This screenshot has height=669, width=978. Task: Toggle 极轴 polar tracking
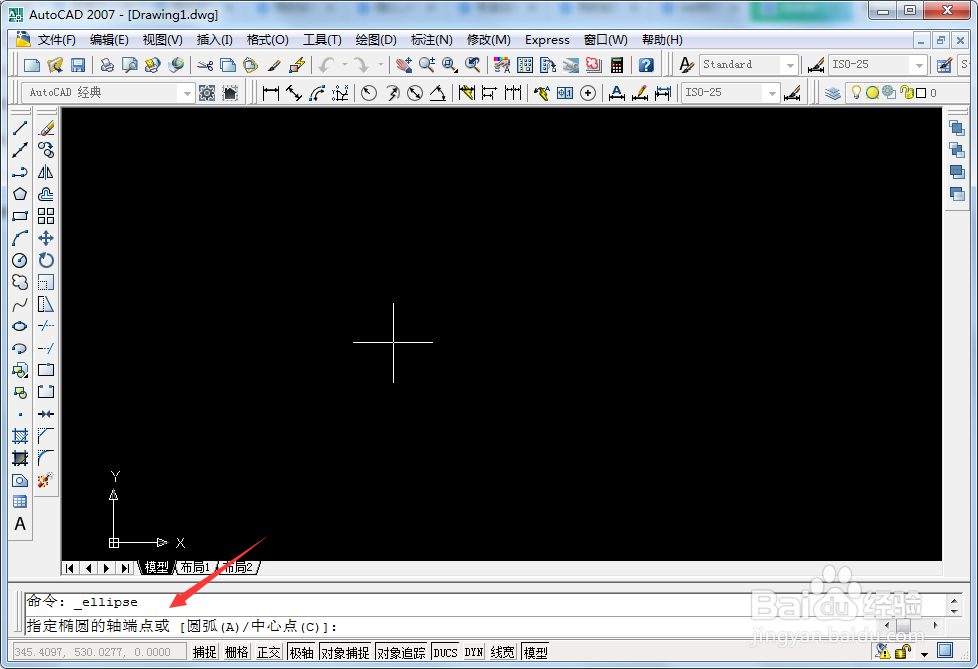click(302, 652)
